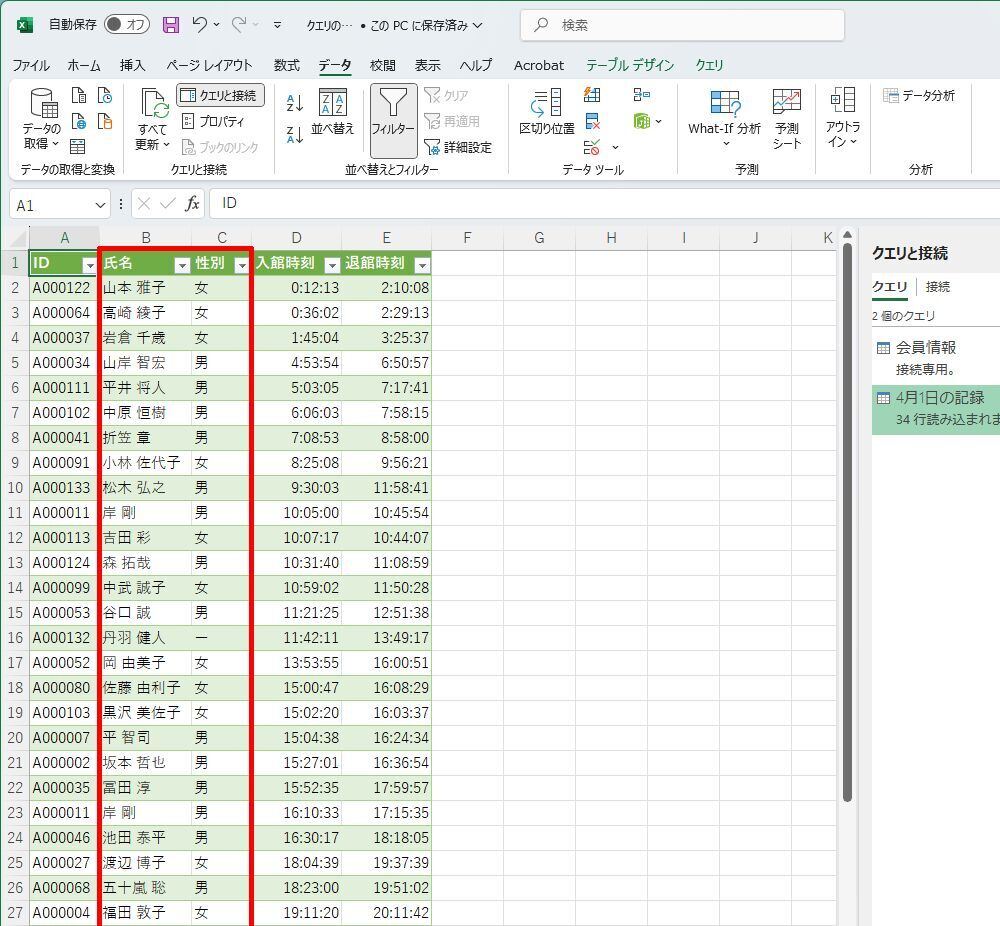Click cell with ID A000132
This screenshot has width=1000, height=926.
tap(64, 638)
